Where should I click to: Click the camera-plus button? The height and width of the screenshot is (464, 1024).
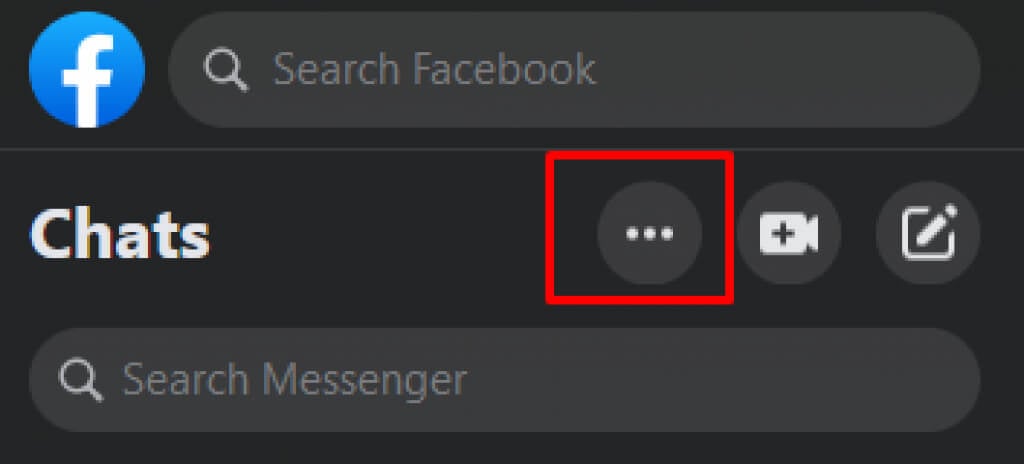789,233
